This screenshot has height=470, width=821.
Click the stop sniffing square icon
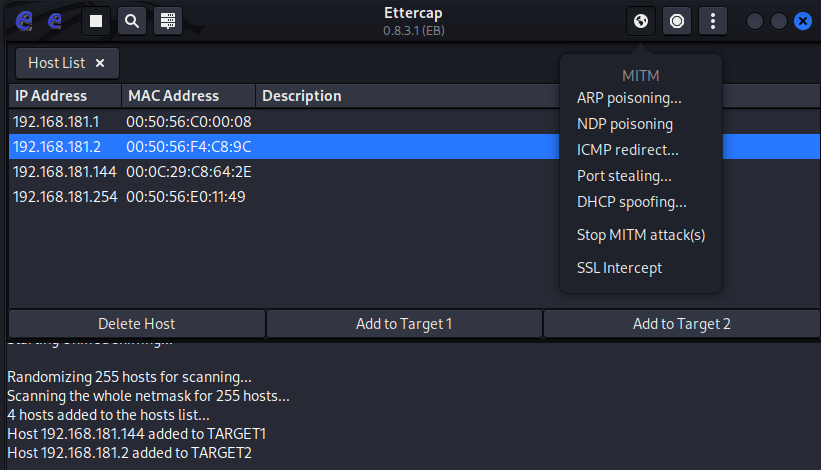96,20
